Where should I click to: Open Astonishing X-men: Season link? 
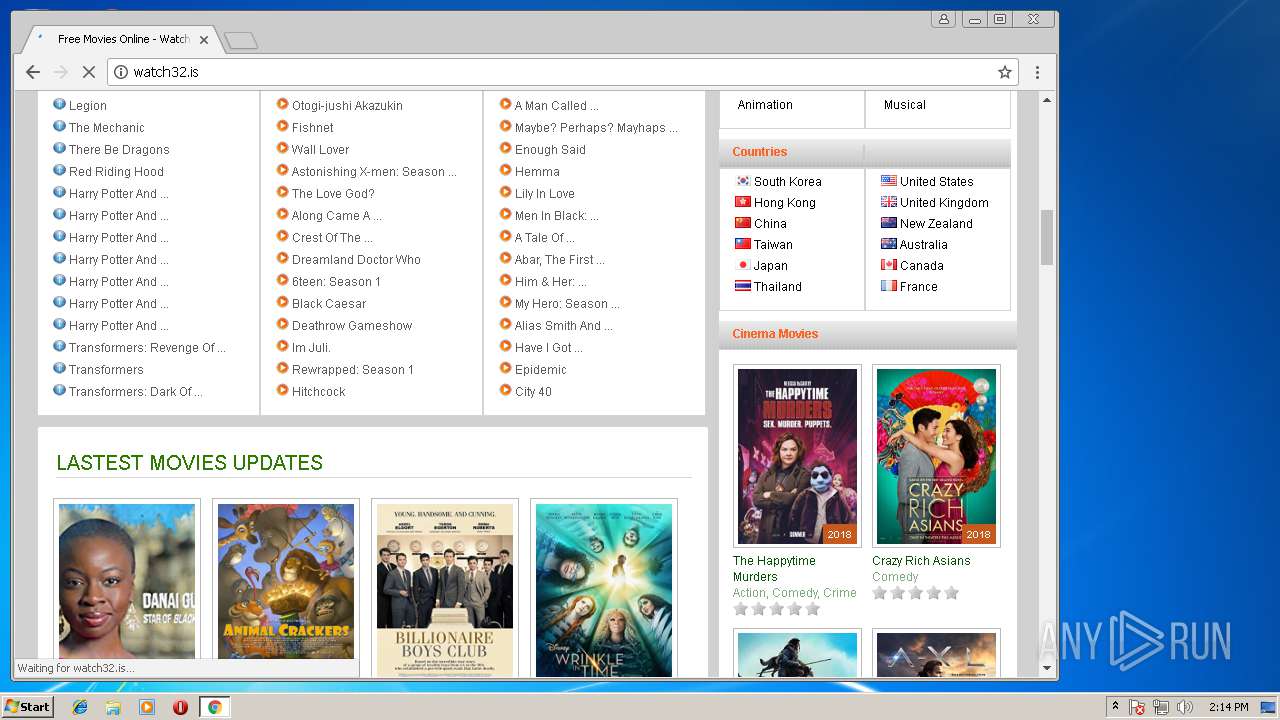coord(374,172)
